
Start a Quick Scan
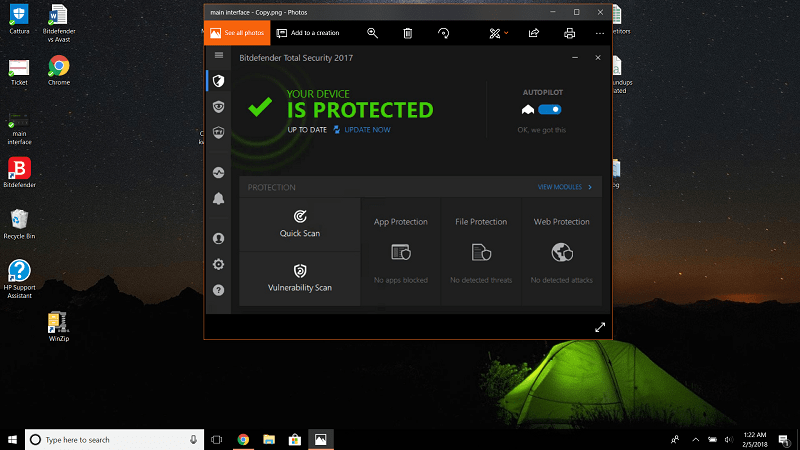[x=300, y=224]
